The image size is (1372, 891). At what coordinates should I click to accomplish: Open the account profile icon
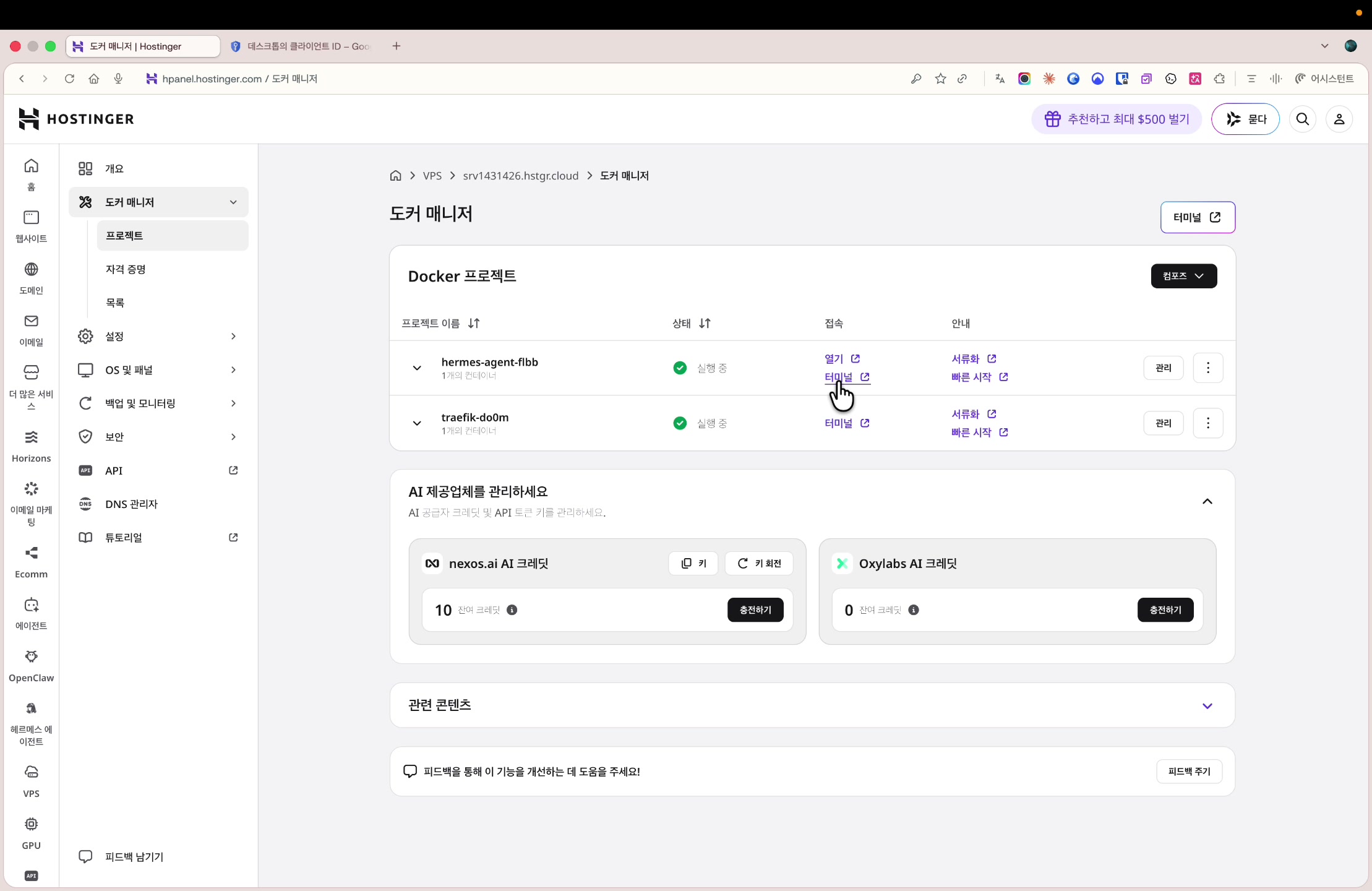pos(1339,119)
